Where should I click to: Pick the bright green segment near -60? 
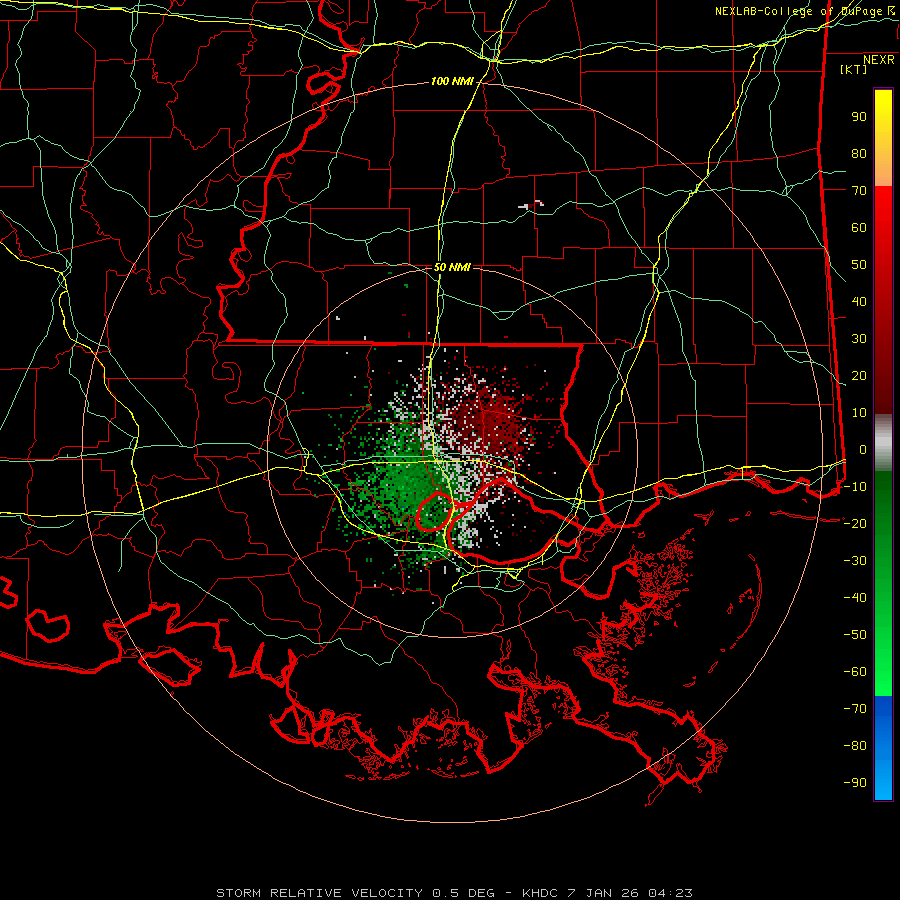(883, 674)
